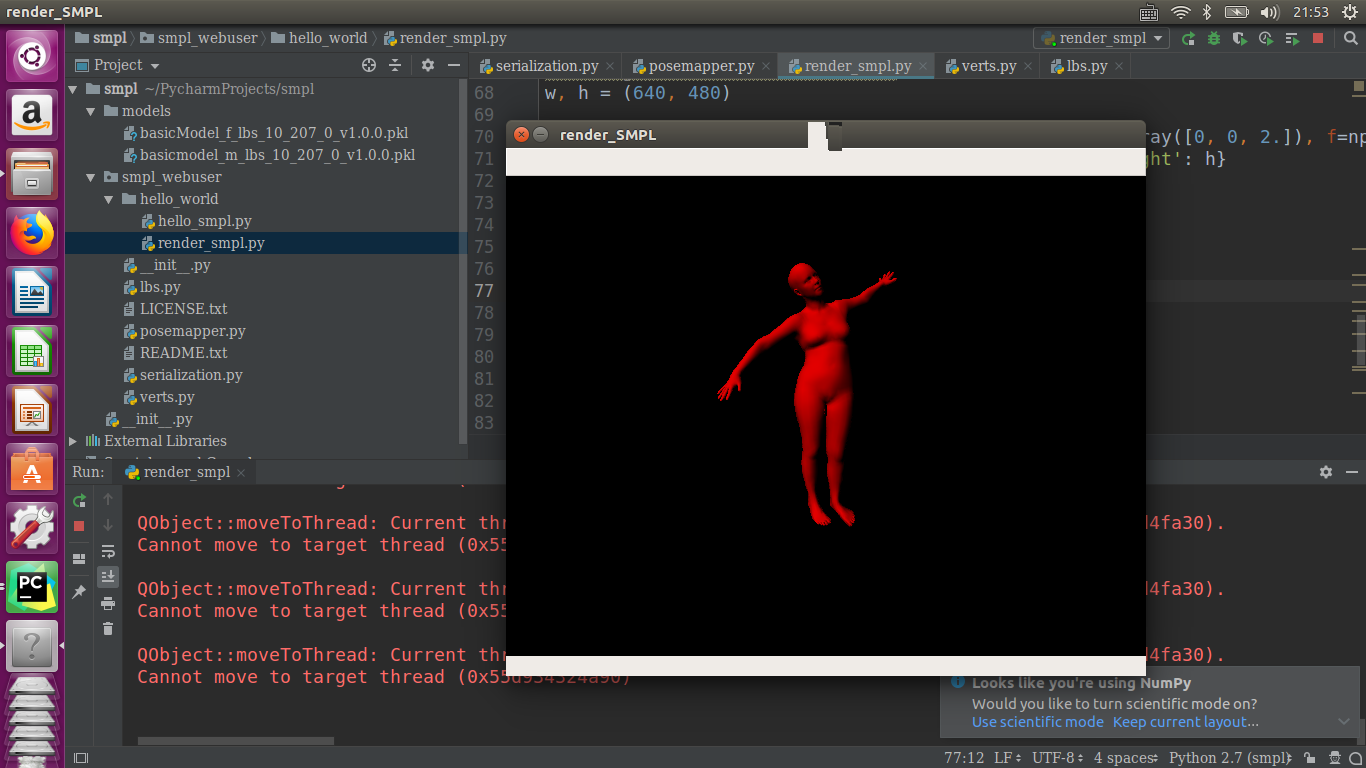Screen dimensions: 1366x768
Task: Open the Project view dropdown
Action: [118, 65]
